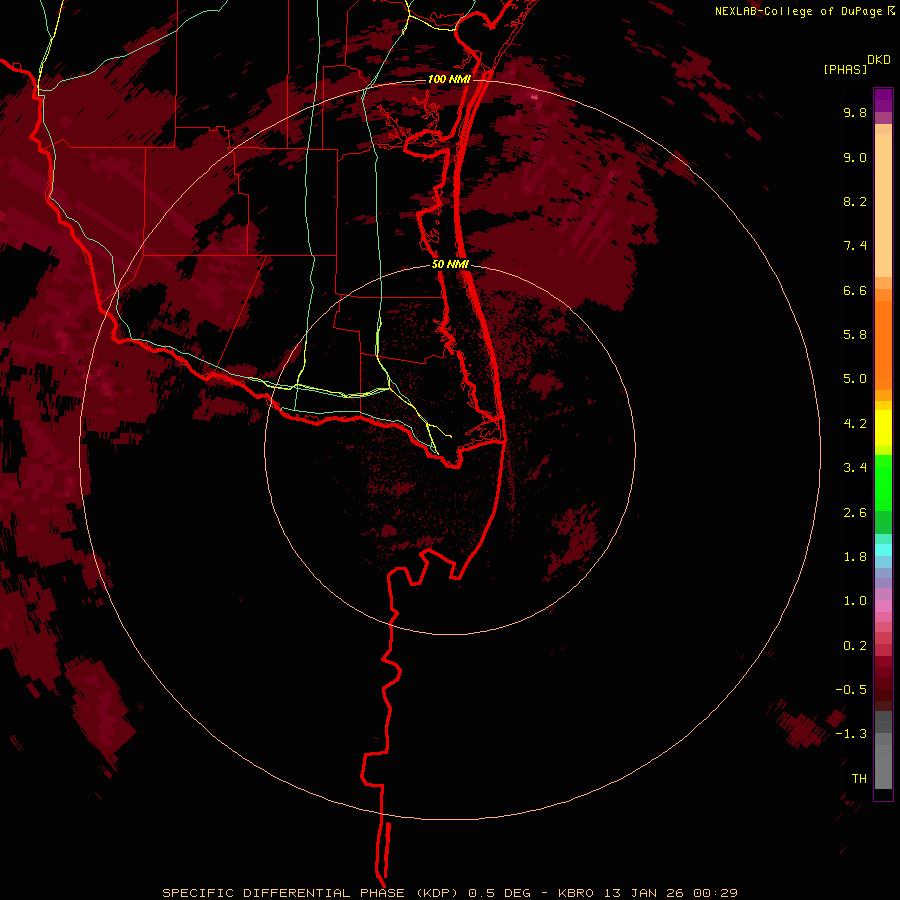Image resolution: width=900 pixels, height=900 pixels.
Task: Click the -1.3 color scale value
Action: pos(851,734)
